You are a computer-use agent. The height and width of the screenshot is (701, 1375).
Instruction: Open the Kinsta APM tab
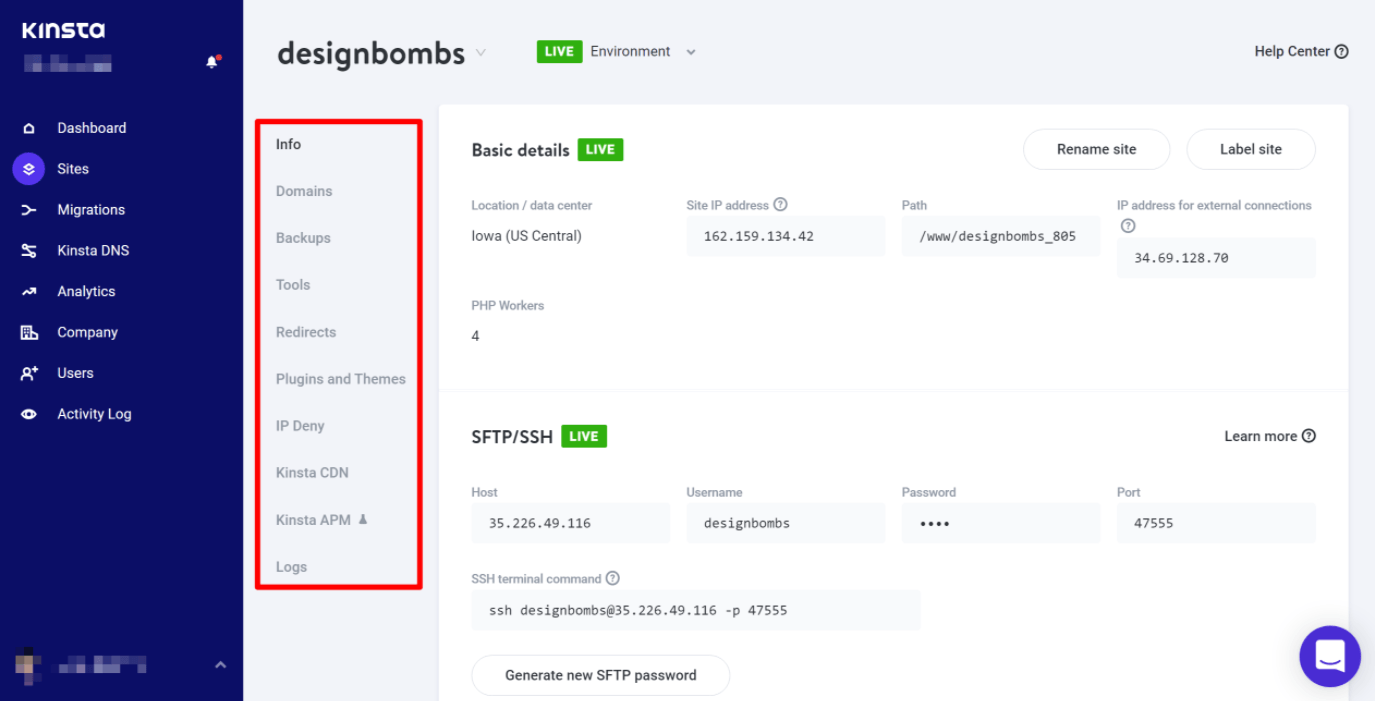pyautogui.click(x=313, y=520)
